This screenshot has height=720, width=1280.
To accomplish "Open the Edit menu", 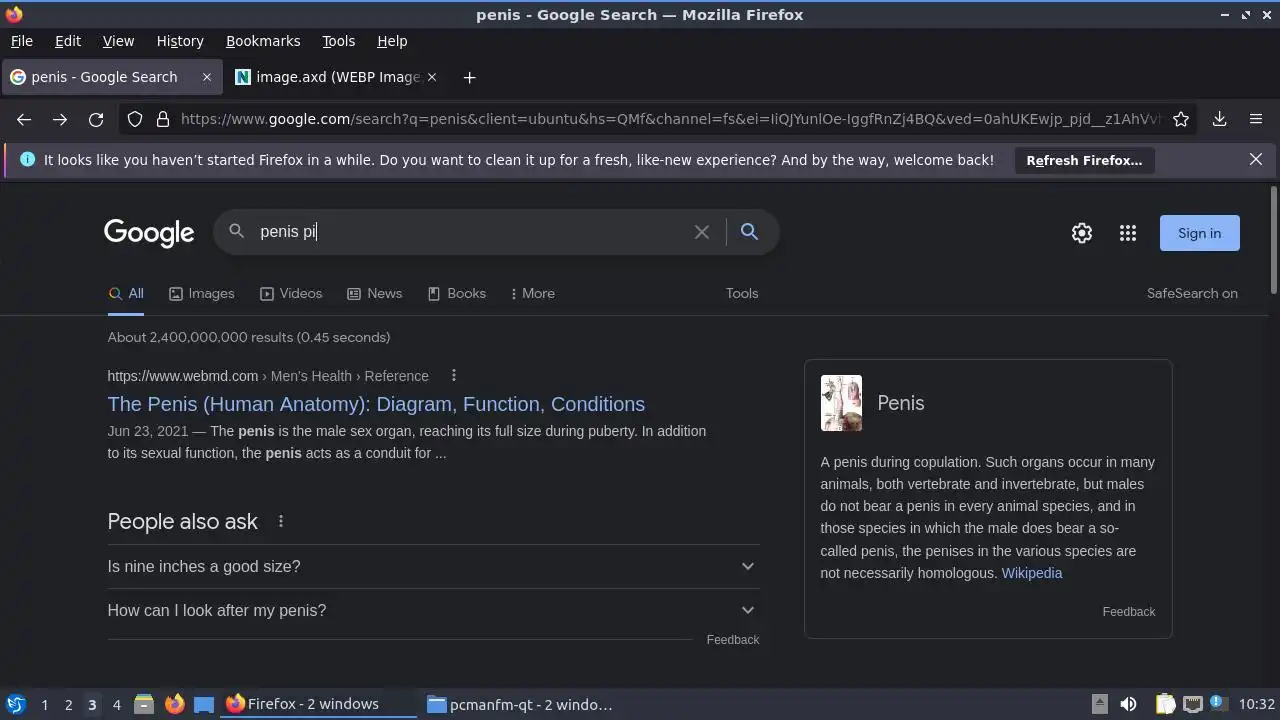I will (68, 41).
